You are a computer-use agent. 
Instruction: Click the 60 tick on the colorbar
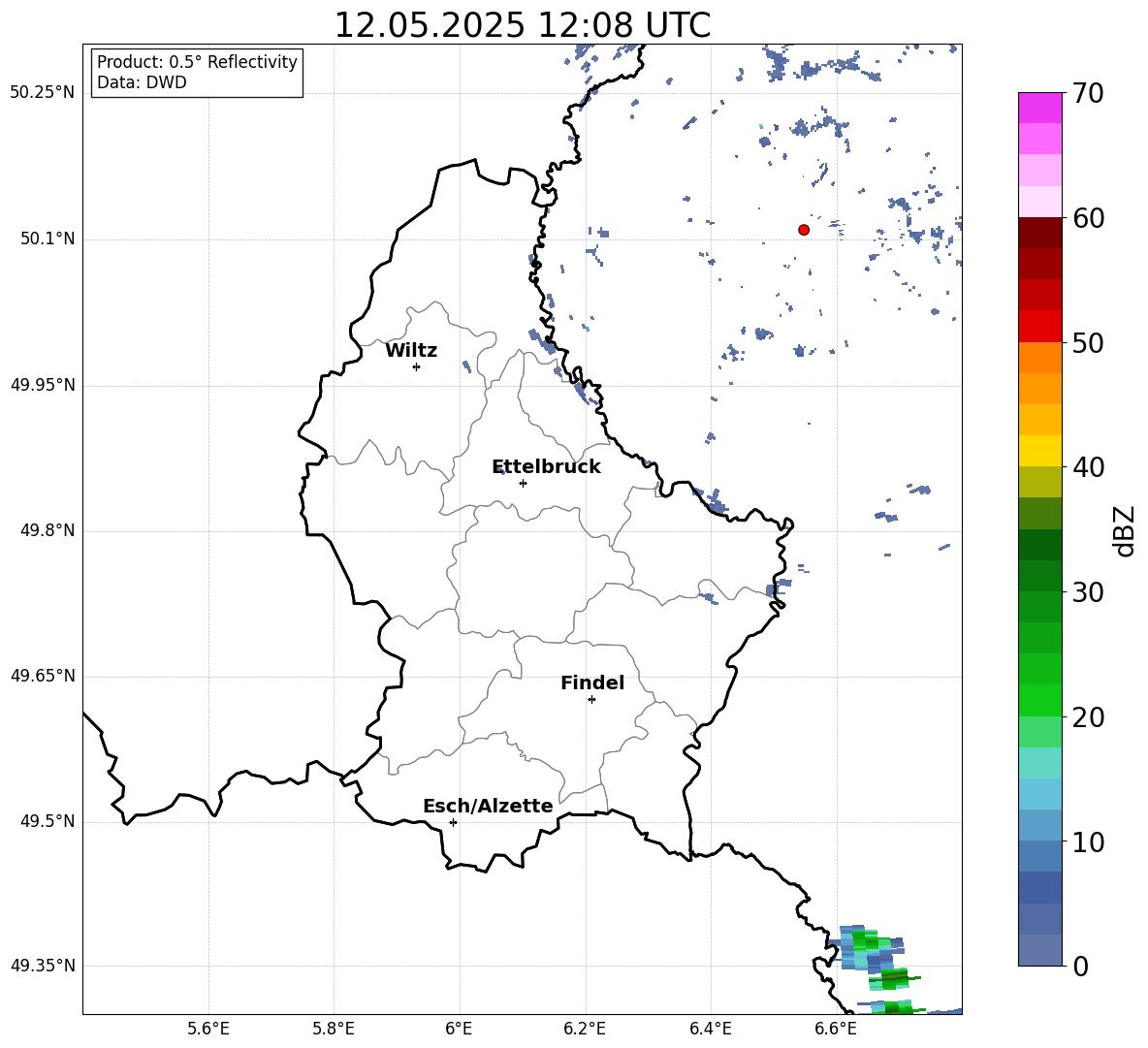[x=1088, y=218]
